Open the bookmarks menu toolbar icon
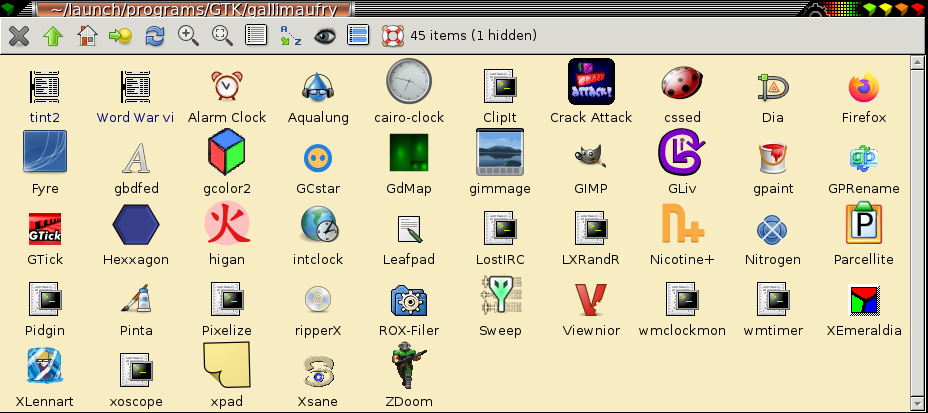Image resolution: width=928 pixels, height=413 pixels. click(x=121, y=36)
